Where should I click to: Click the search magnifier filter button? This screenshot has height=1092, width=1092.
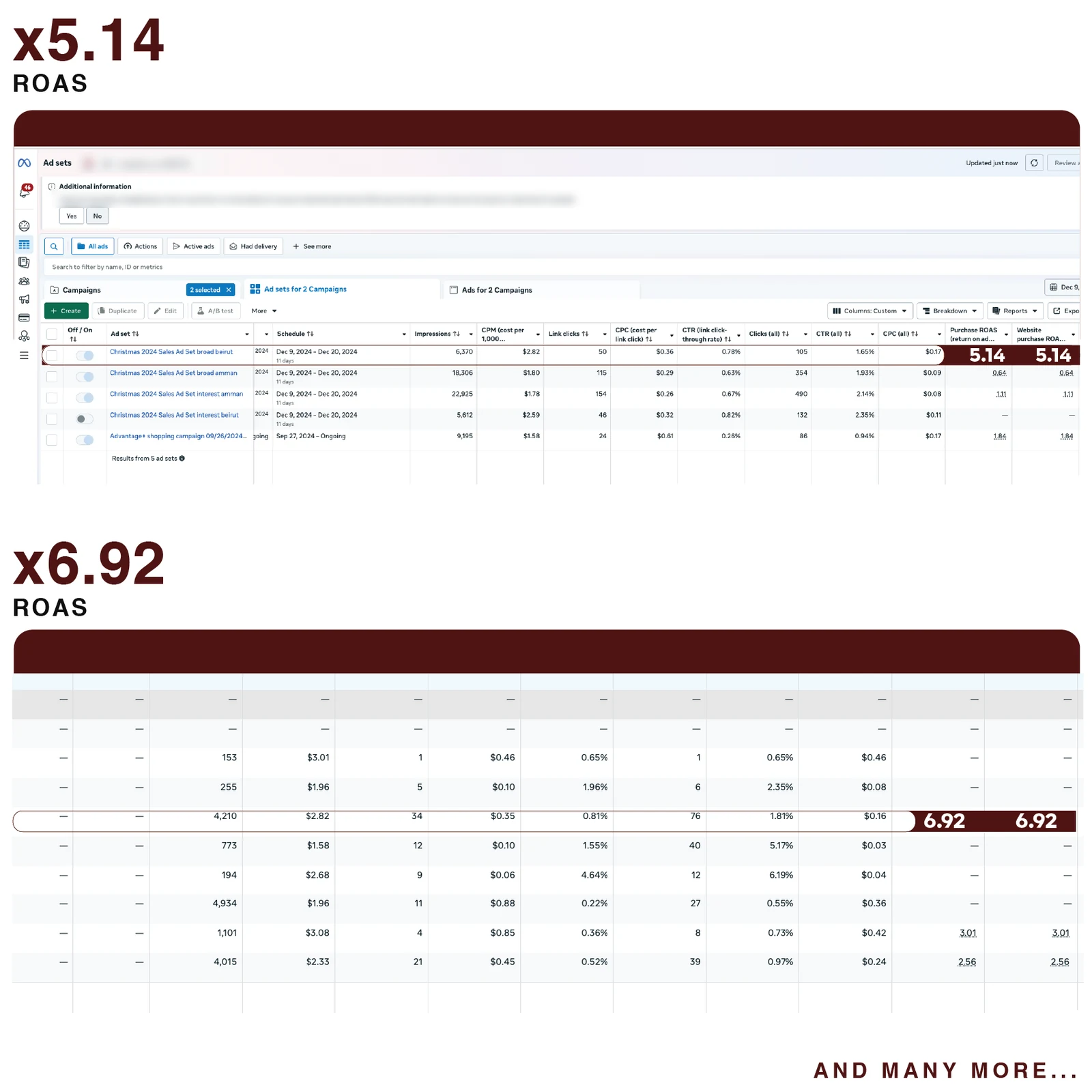54,246
